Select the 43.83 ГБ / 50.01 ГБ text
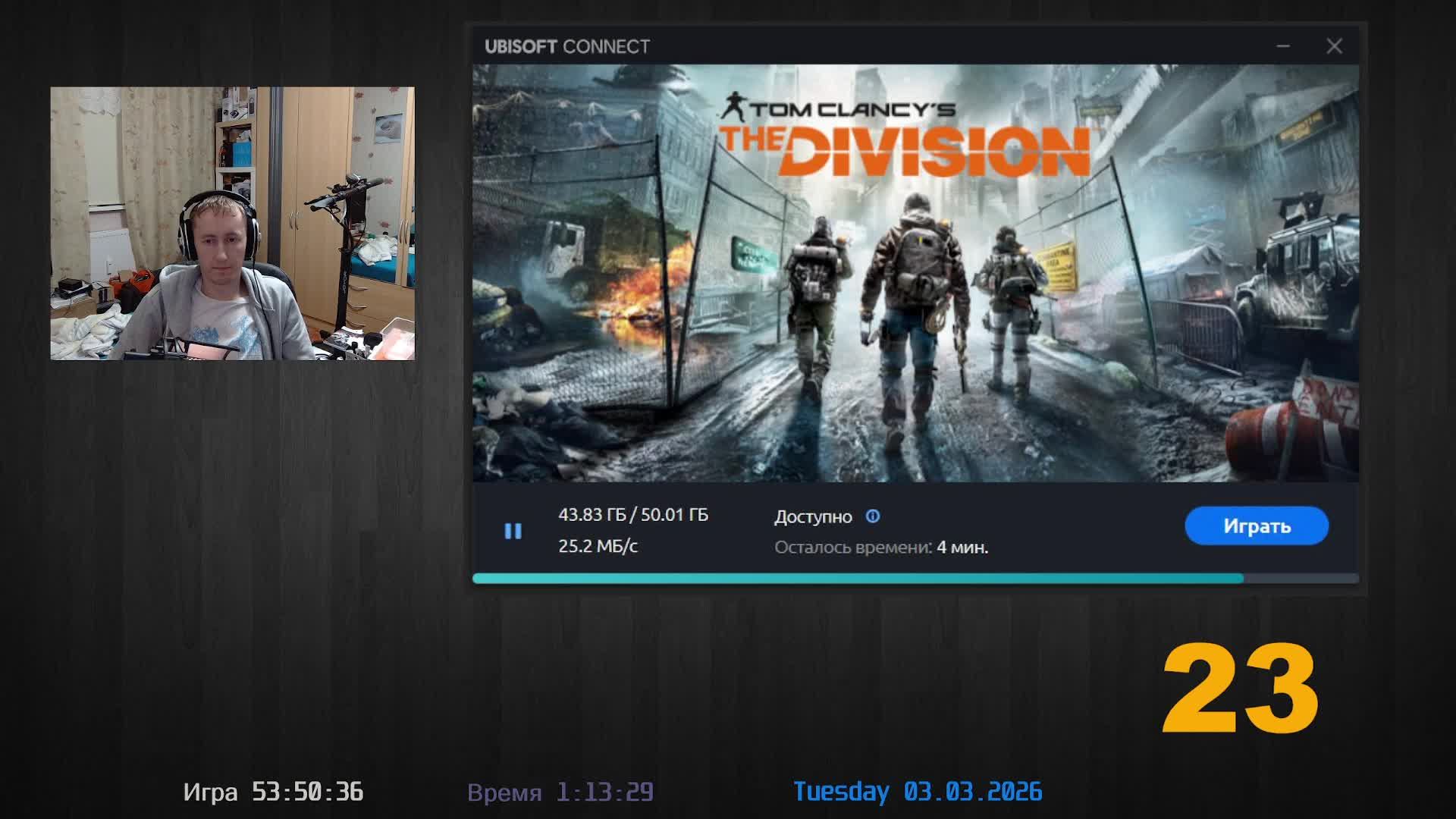The image size is (1456, 819). tap(633, 515)
